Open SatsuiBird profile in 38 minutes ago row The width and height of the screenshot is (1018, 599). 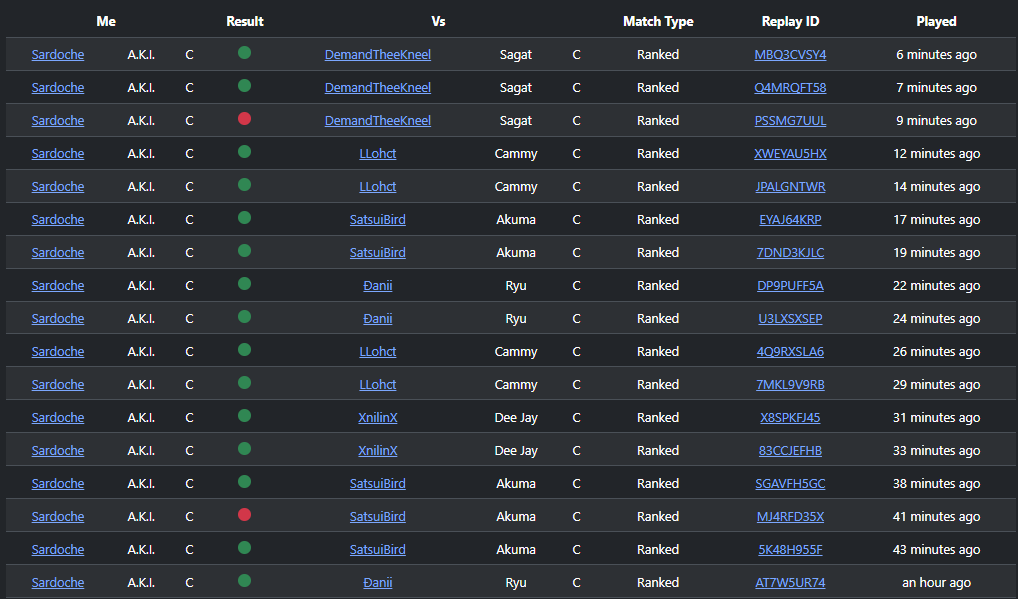[378, 483]
